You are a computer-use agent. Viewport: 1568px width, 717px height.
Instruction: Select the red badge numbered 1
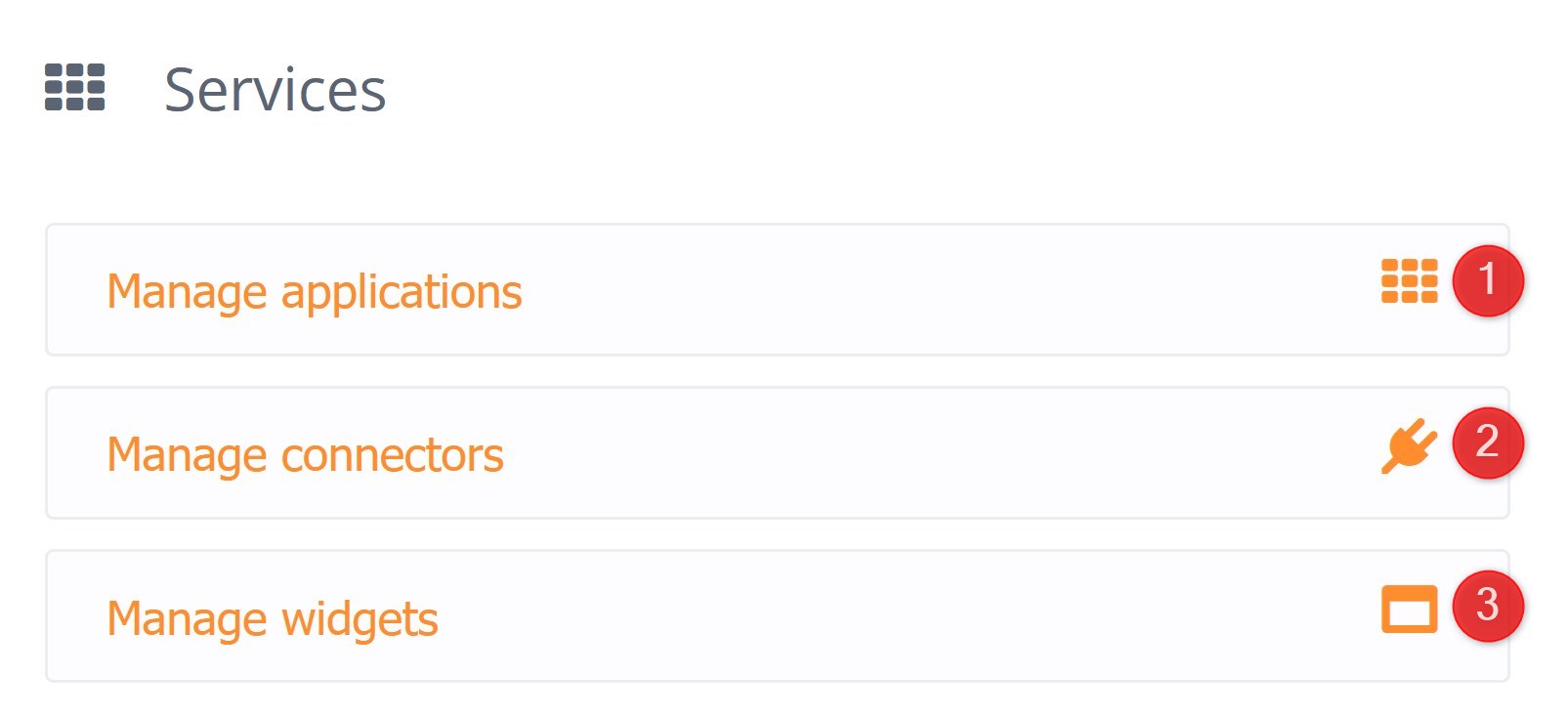click(1487, 280)
